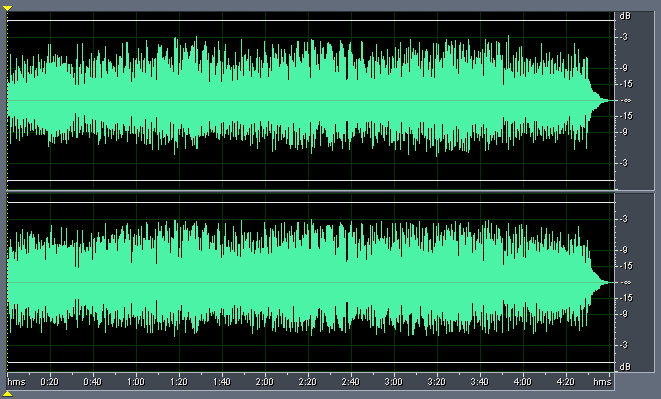This screenshot has height=399, width=661.
Task: Click the dB label atop the amplitude scale
Action: point(625,16)
